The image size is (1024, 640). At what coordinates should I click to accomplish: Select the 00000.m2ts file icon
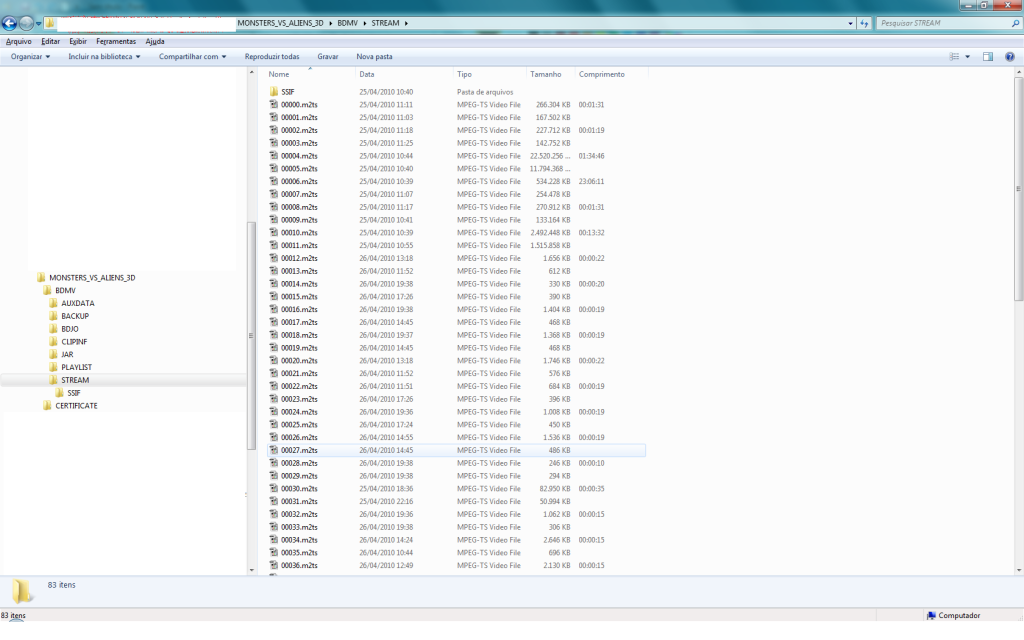tap(274, 104)
